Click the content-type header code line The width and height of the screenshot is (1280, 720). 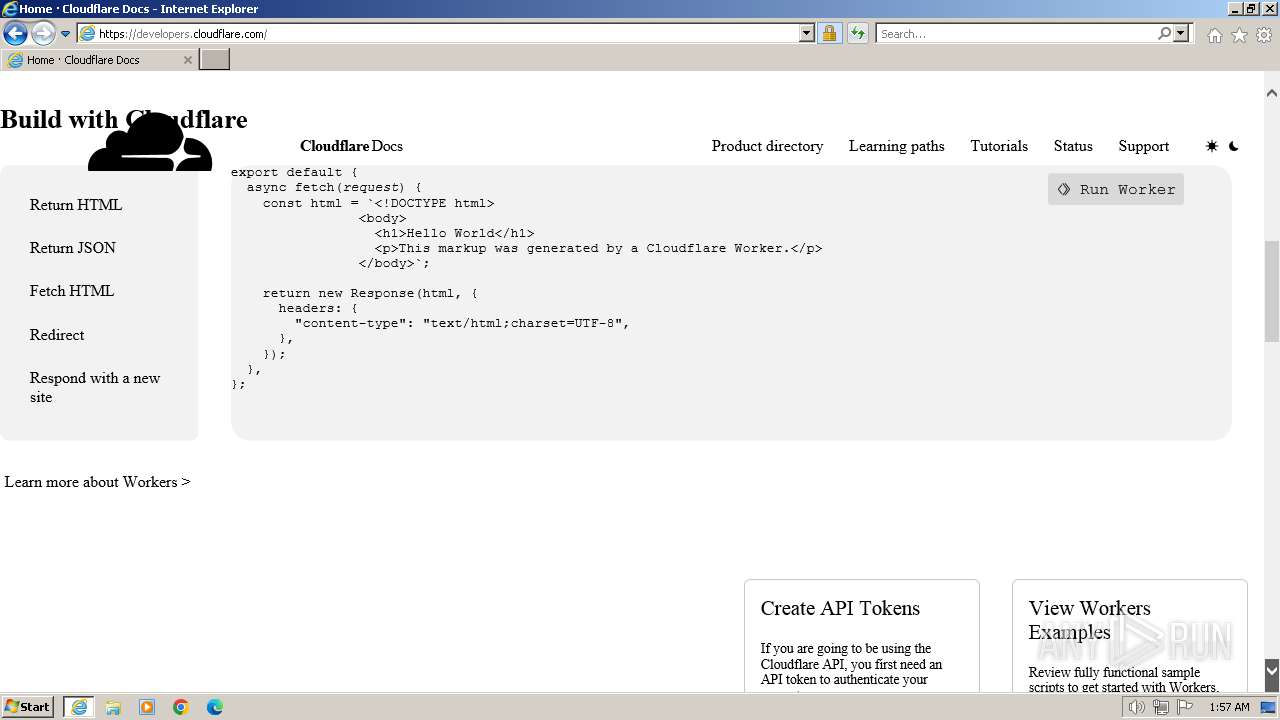(x=462, y=323)
